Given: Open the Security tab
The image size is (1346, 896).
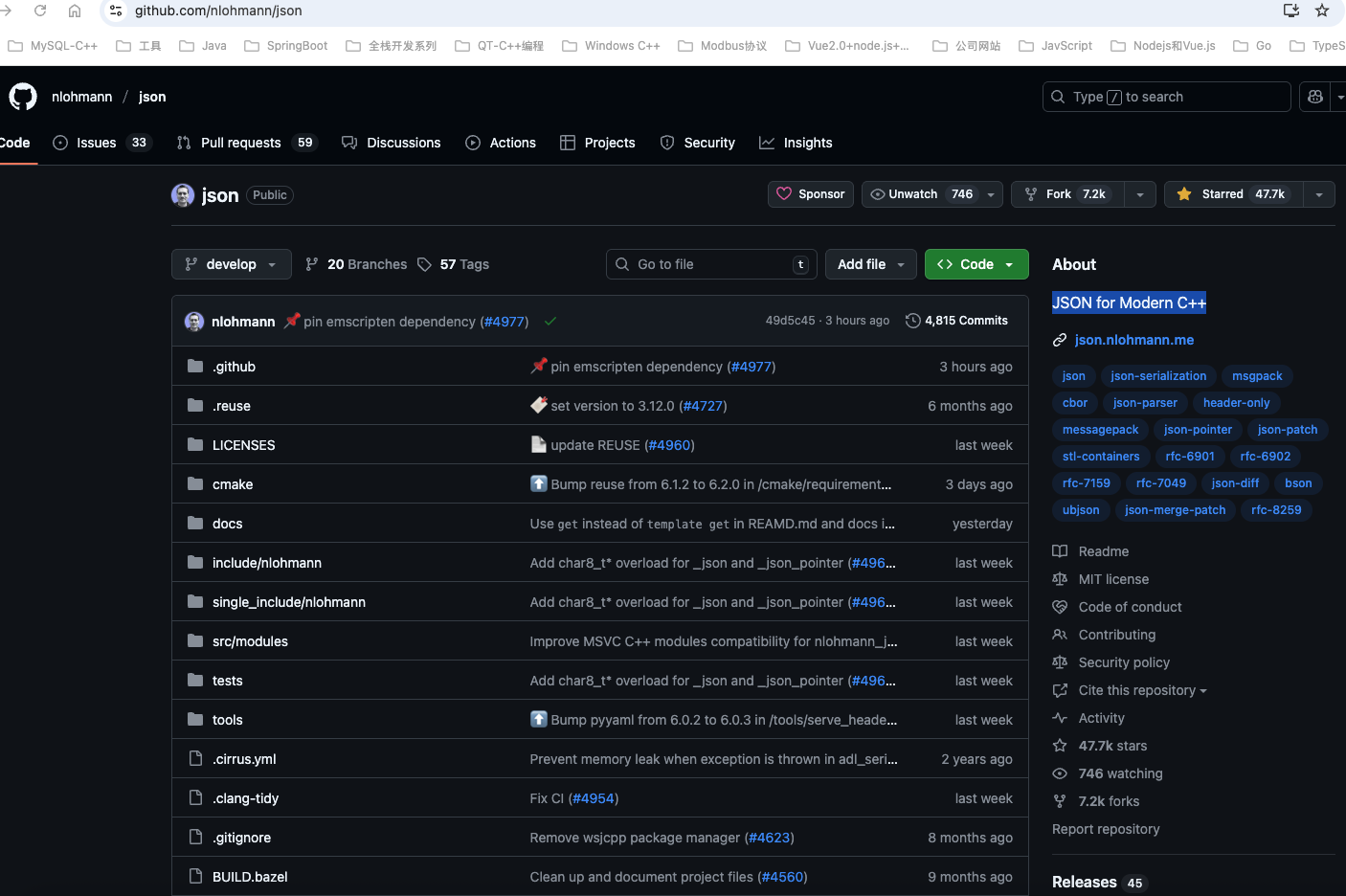Looking at the screenshot, I should [x=698, y=143].
